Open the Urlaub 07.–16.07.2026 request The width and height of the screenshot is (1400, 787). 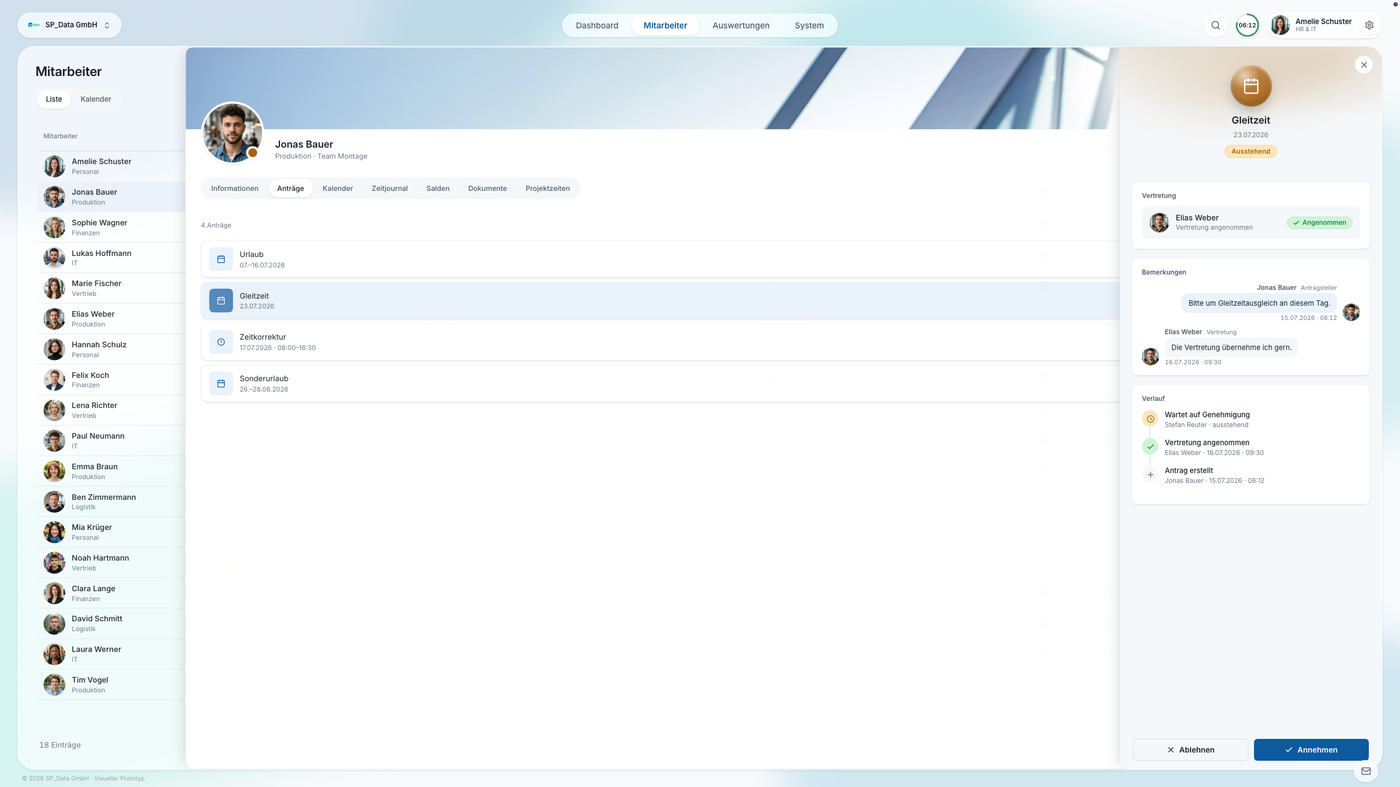pos(660,259)
